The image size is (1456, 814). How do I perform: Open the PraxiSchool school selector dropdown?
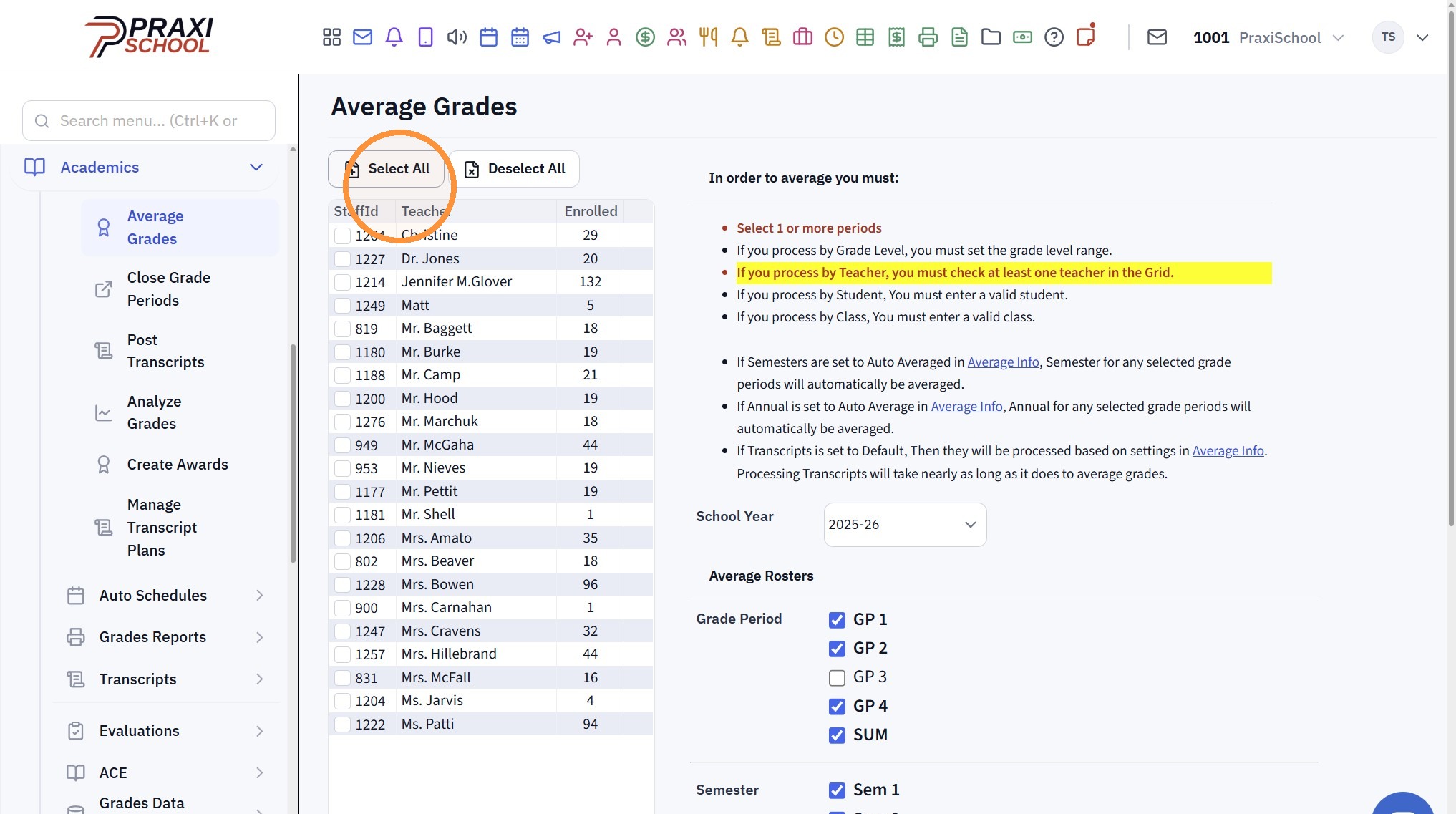coord(1268,37)
